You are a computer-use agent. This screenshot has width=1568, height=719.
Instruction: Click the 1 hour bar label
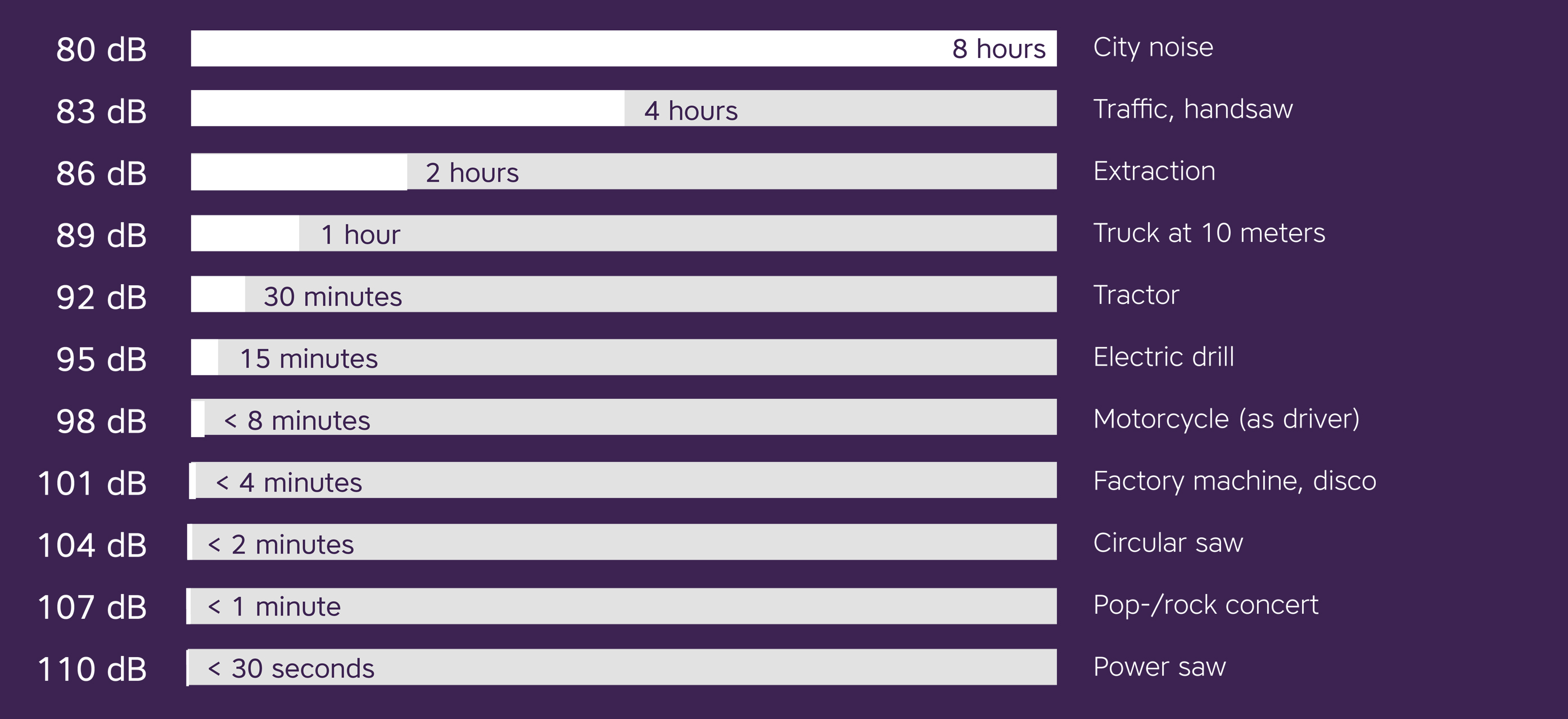(x=360, y=235)
